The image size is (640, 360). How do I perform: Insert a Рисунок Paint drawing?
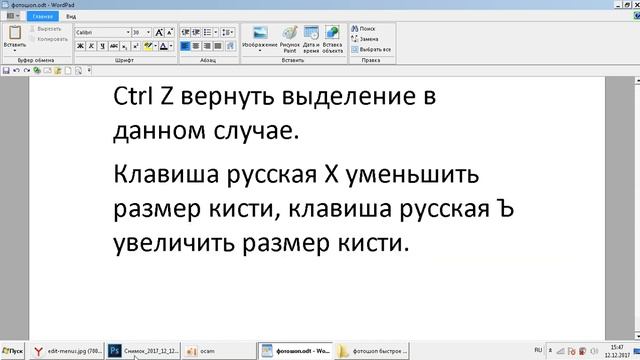tap(290, 39)
